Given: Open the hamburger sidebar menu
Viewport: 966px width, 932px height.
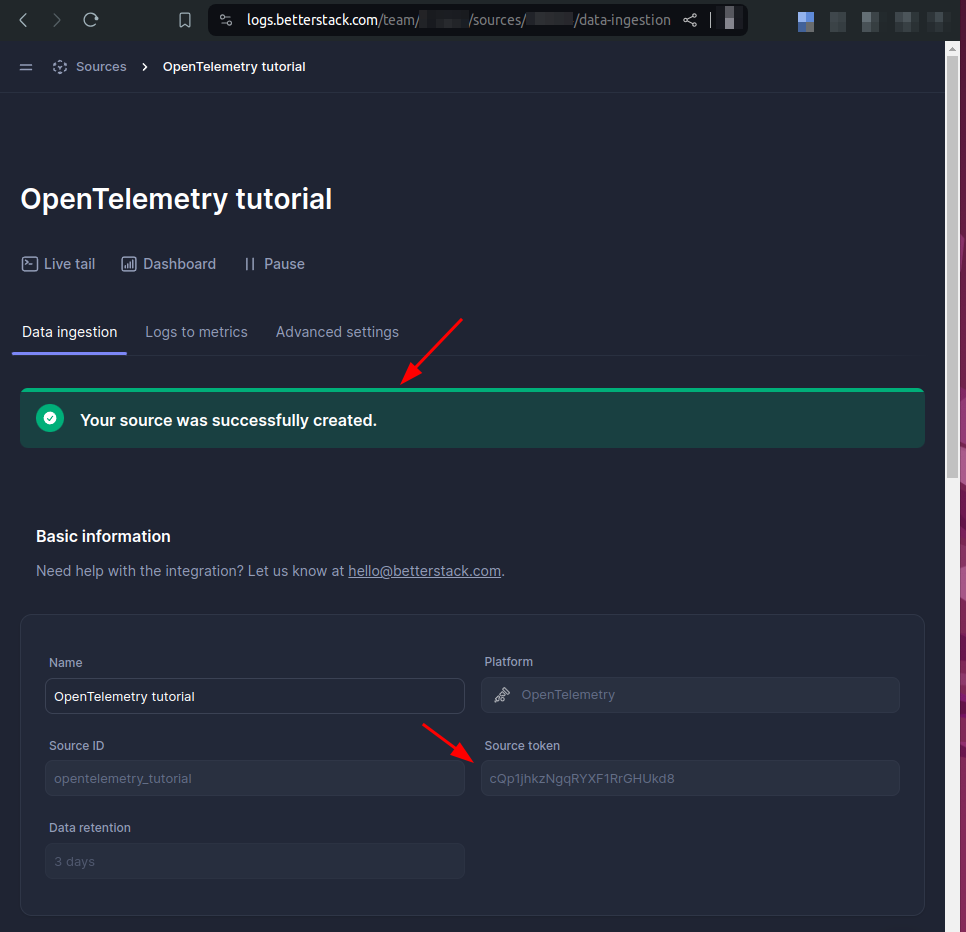Looking at the screenshot, I should (x=26, y=67).
